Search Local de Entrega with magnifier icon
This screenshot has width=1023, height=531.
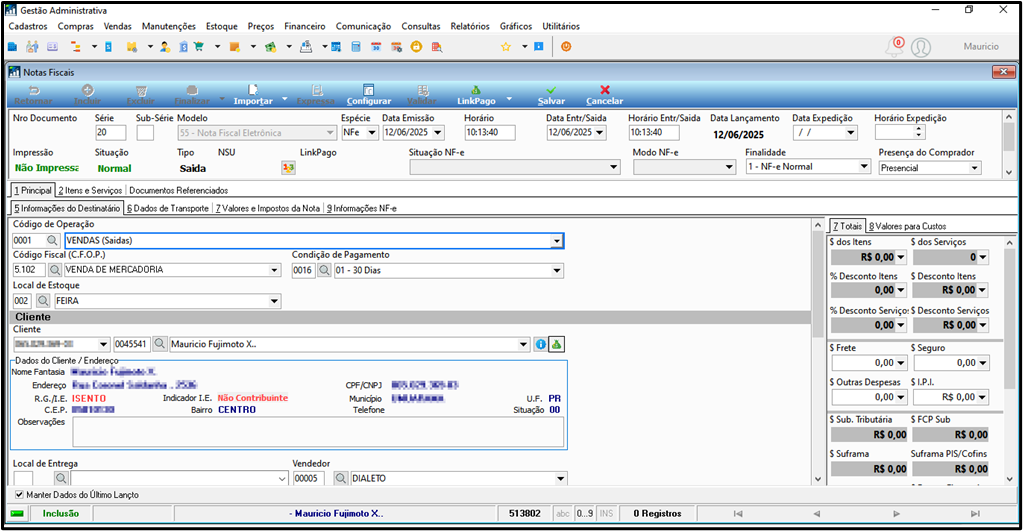pyautogui.click(x=61, y=478)
